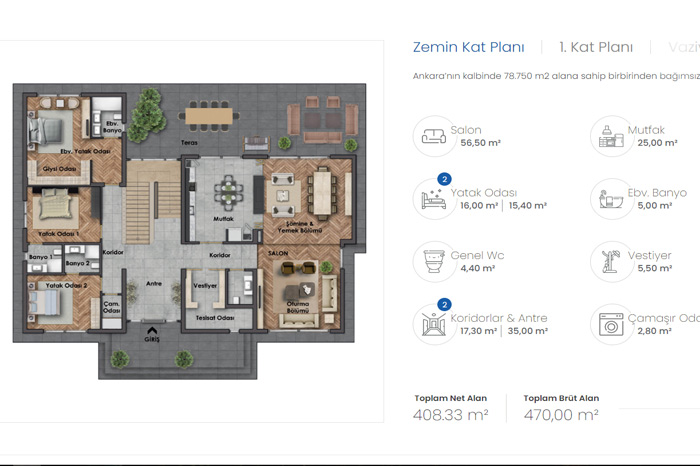This screenshot has width=700, height=466.
Task: Click the 408.33 m² net area value
Action: coord(450,415)
